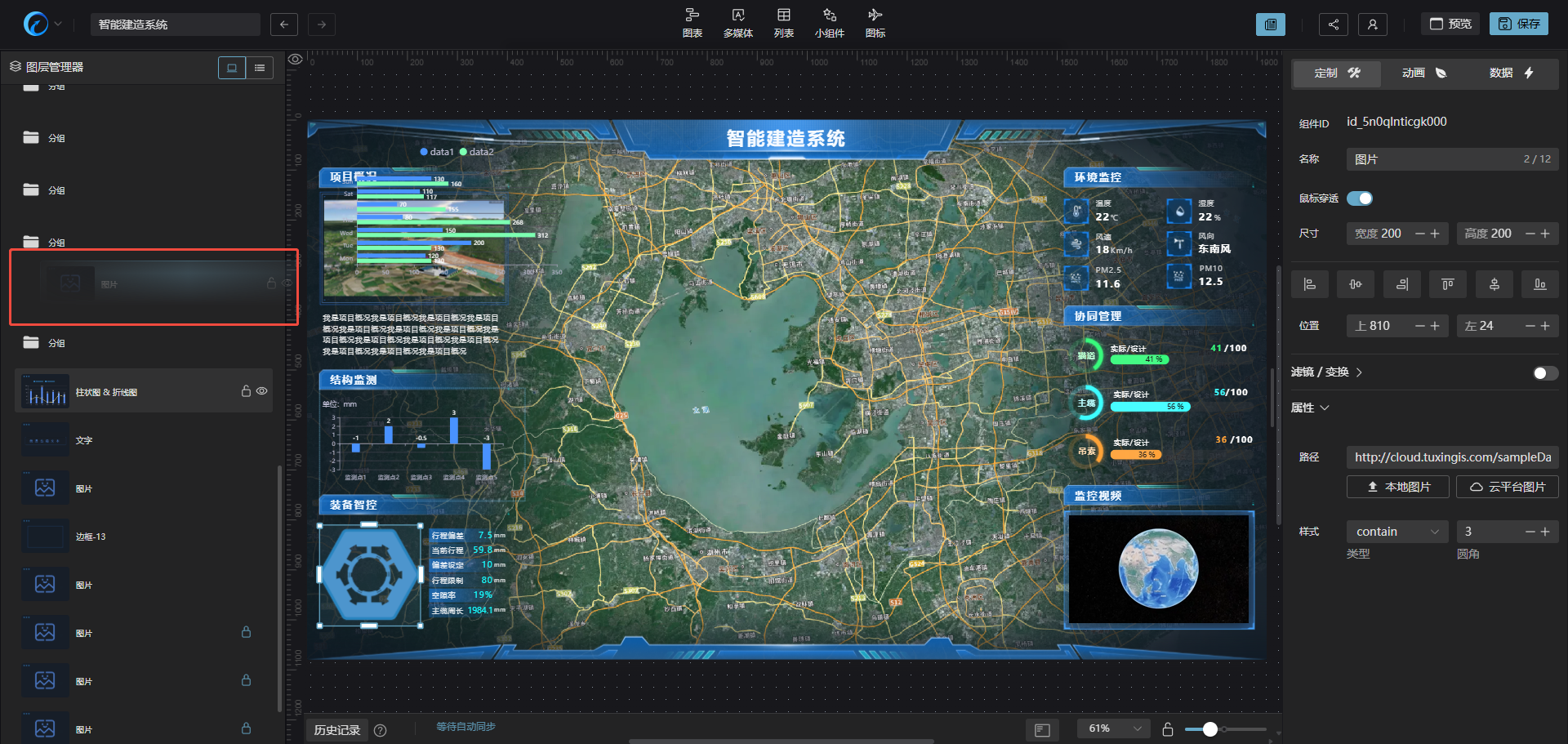Collapse the 属性 section

[x=1310, y=408]
